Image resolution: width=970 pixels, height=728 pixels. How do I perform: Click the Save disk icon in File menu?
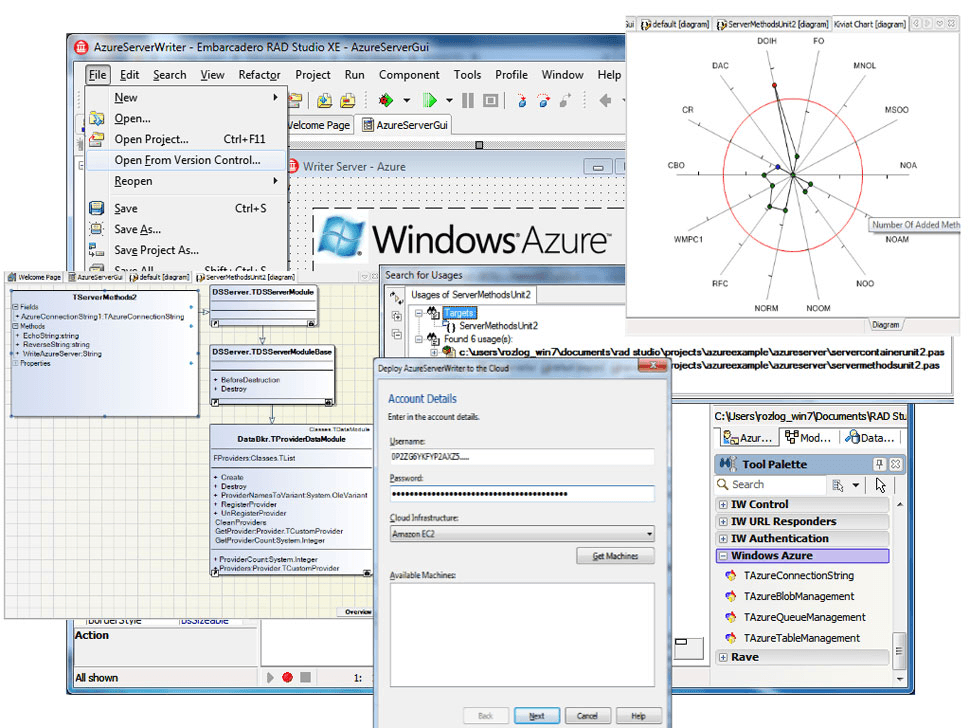coord(97,208)
